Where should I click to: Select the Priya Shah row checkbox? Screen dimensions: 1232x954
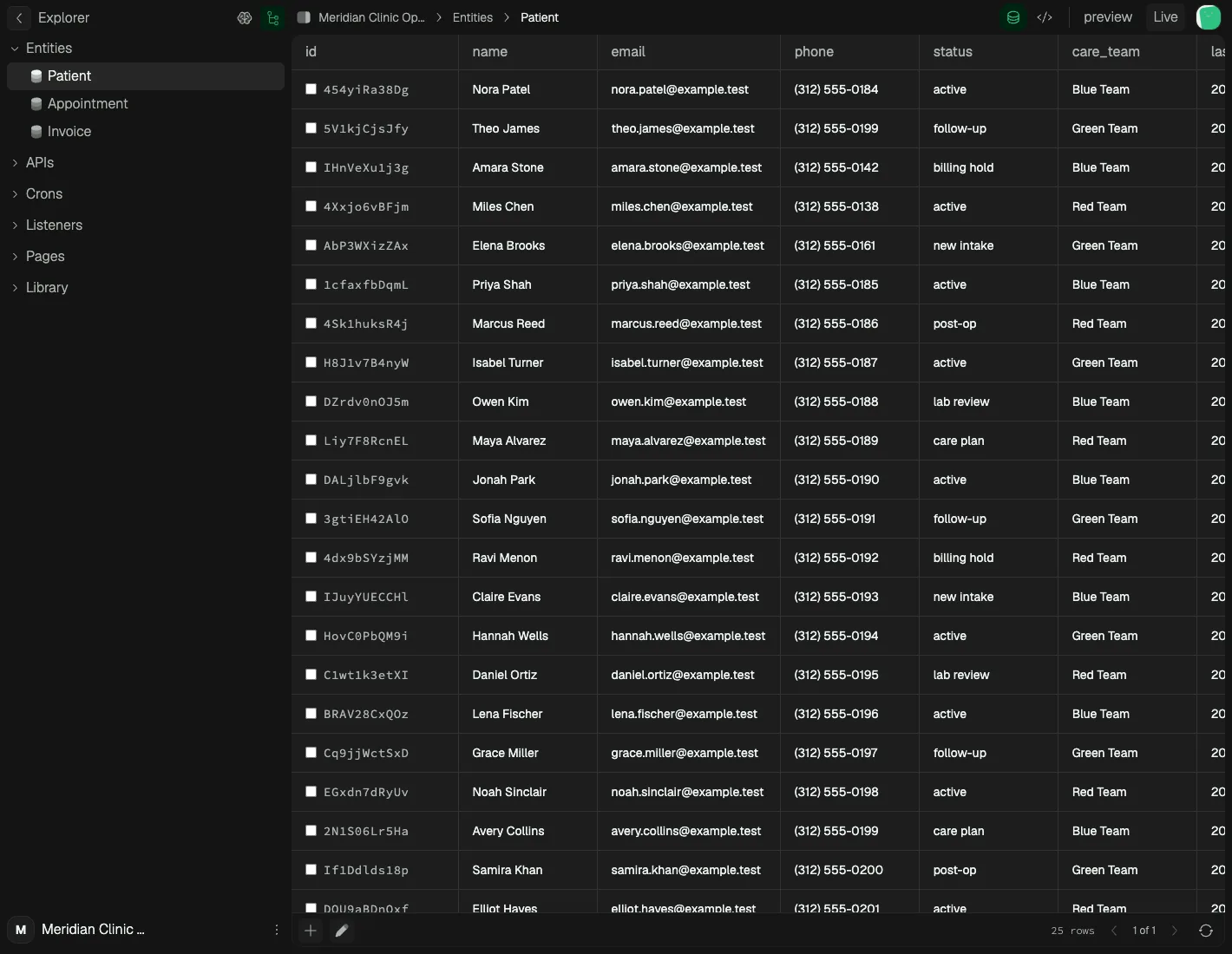[311, 284]
